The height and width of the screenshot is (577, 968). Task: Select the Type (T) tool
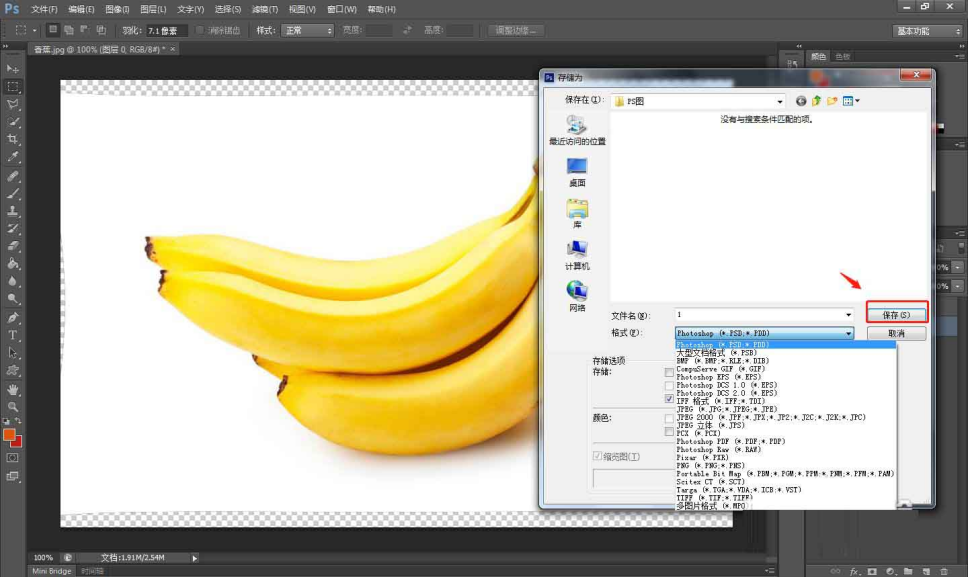pyautogui.click(x=13, y=335)
